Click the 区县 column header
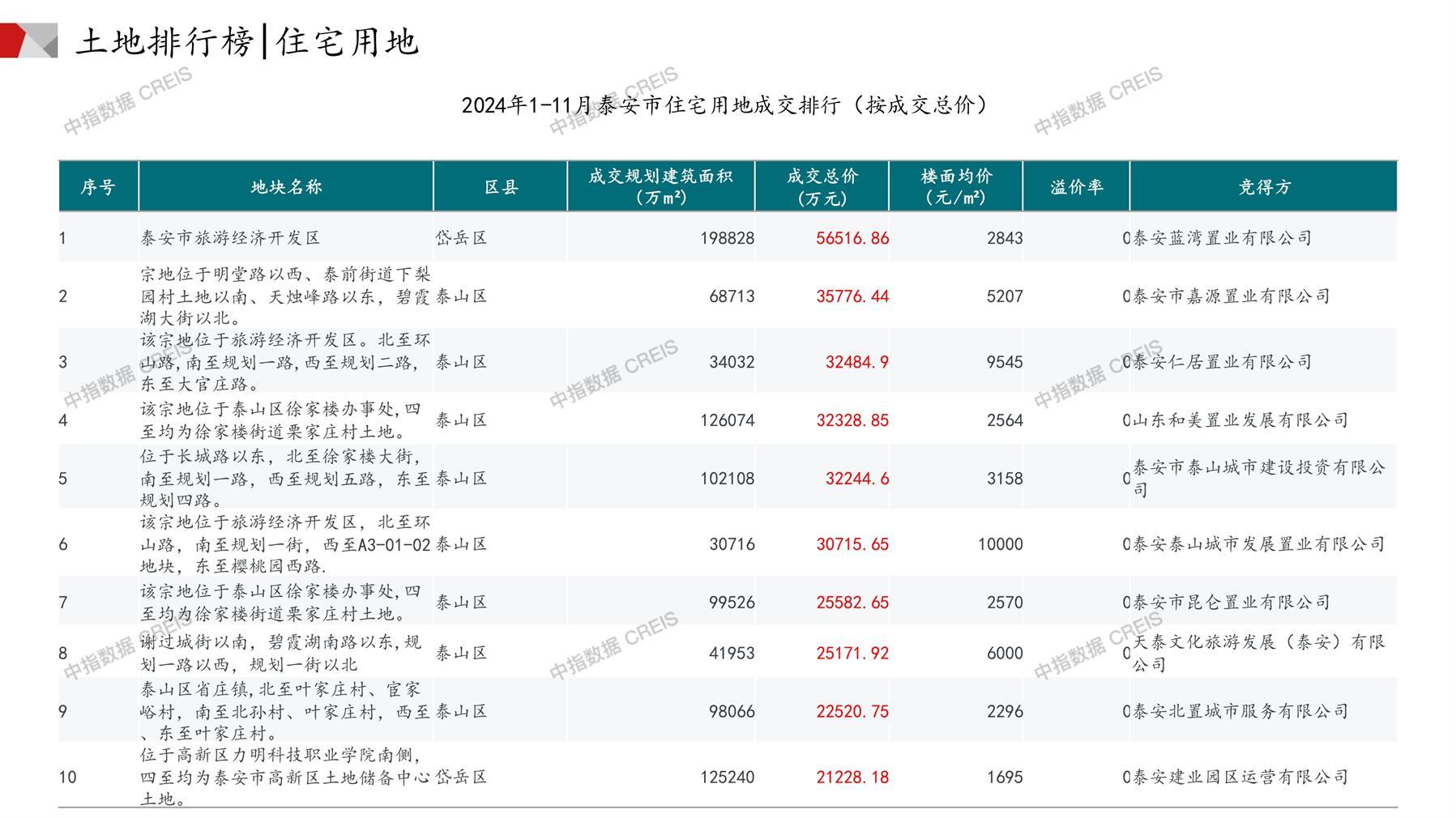This screenshot has width=1456, height=818. click(501, 187)
